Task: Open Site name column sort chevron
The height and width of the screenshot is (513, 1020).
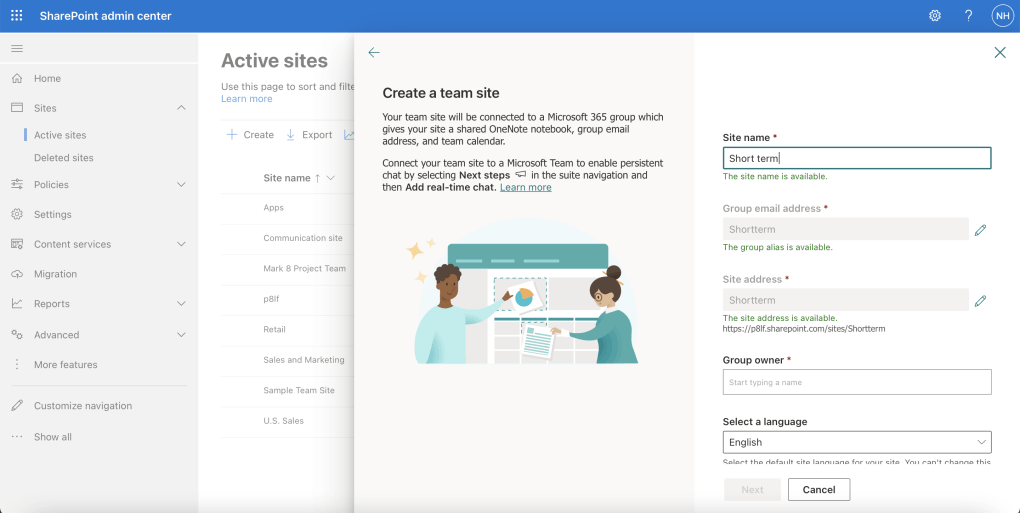Action: point(330,178)
